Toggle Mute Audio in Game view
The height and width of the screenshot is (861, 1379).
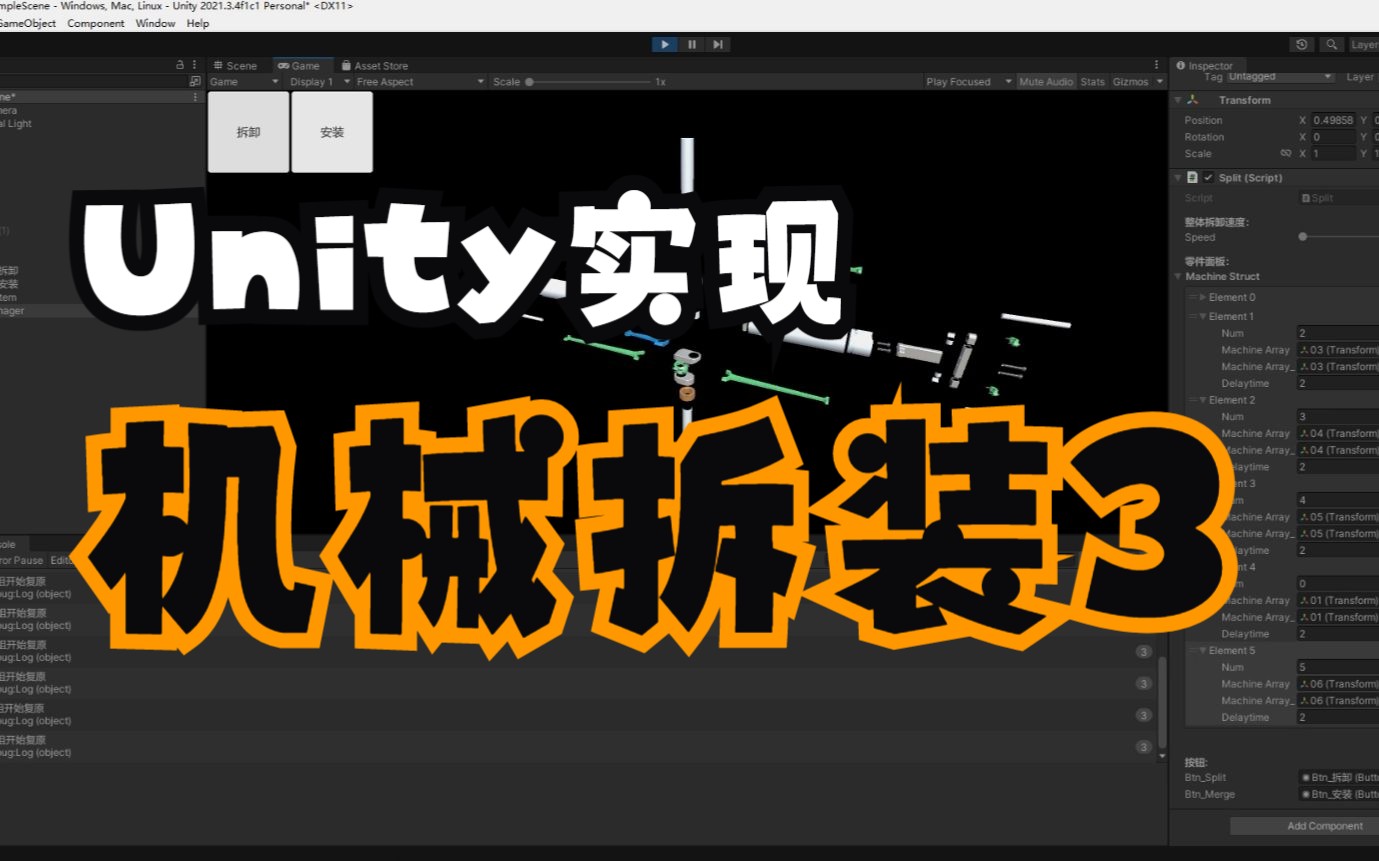1046,82
